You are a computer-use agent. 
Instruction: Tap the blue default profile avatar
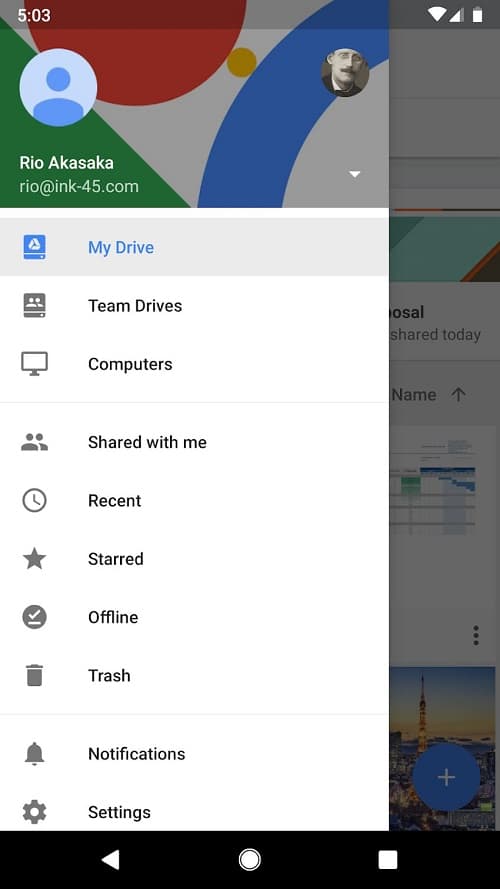pos(58,88)
